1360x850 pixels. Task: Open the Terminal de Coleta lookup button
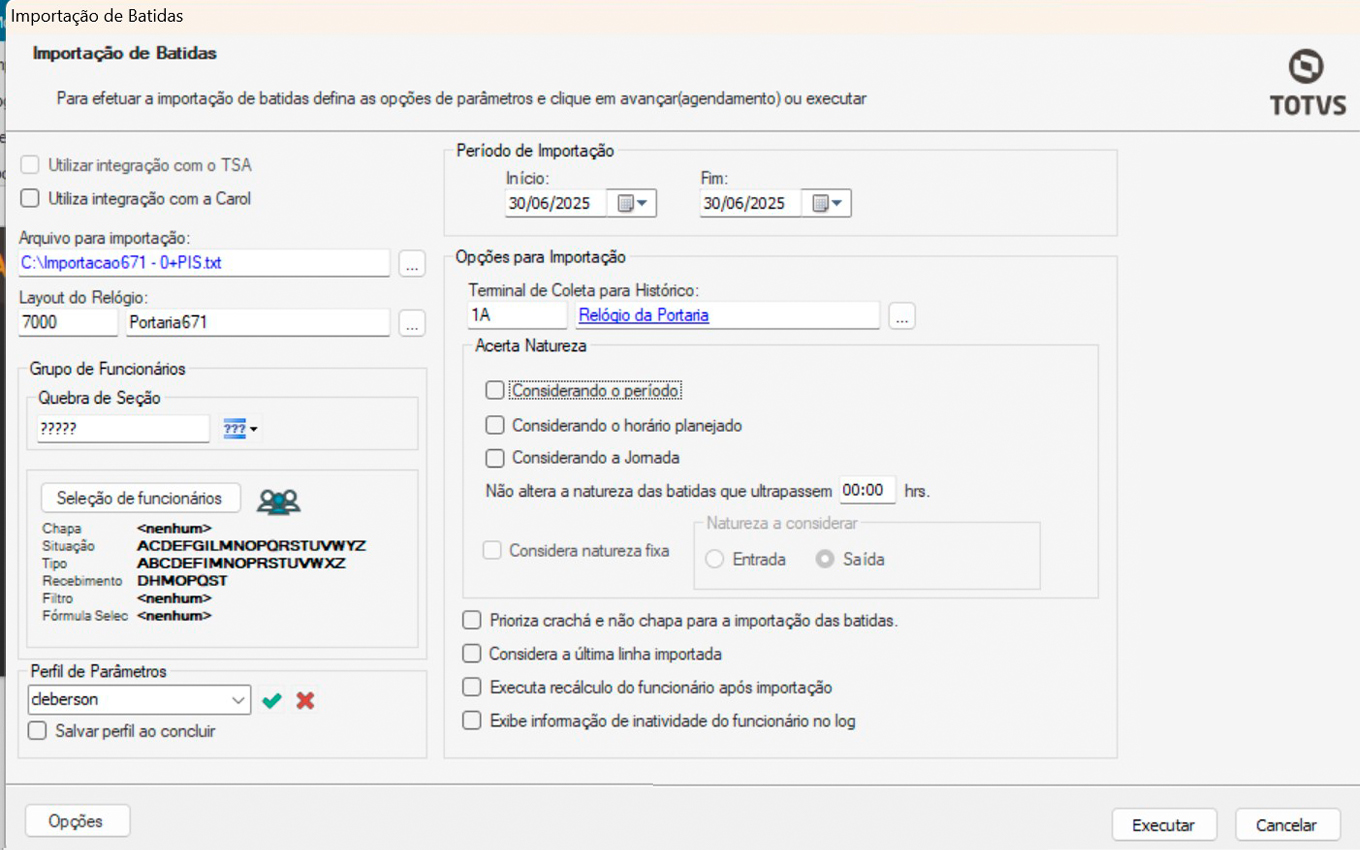(902, 317)
